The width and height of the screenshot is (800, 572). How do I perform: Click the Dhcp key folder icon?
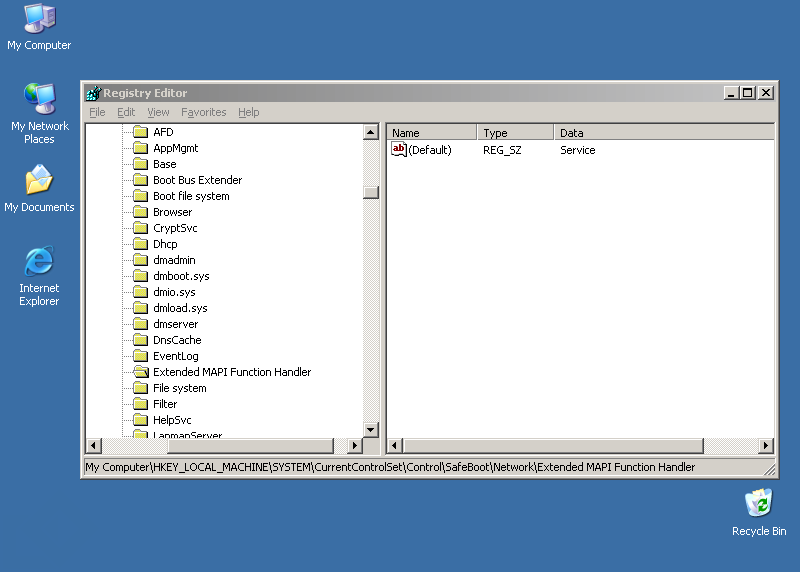[x=140, y=244]
